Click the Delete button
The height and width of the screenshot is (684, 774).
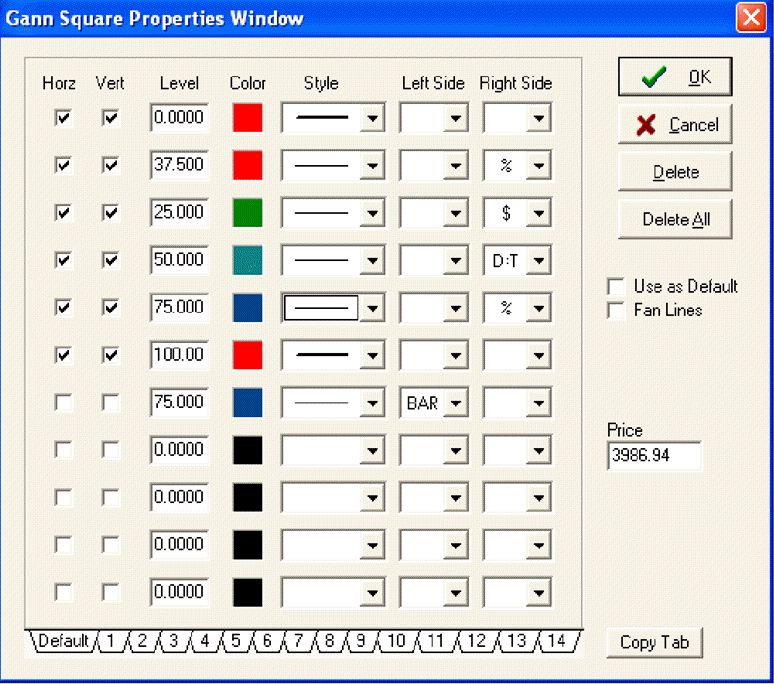[674, 172]
